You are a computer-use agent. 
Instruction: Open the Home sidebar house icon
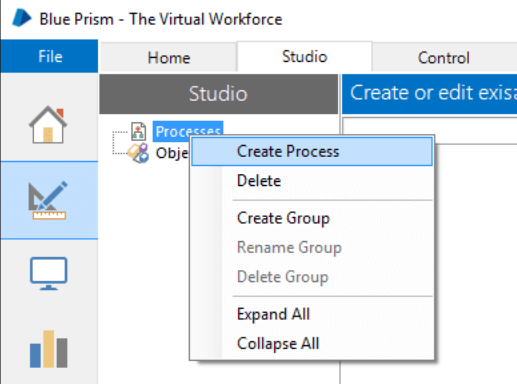48,124
